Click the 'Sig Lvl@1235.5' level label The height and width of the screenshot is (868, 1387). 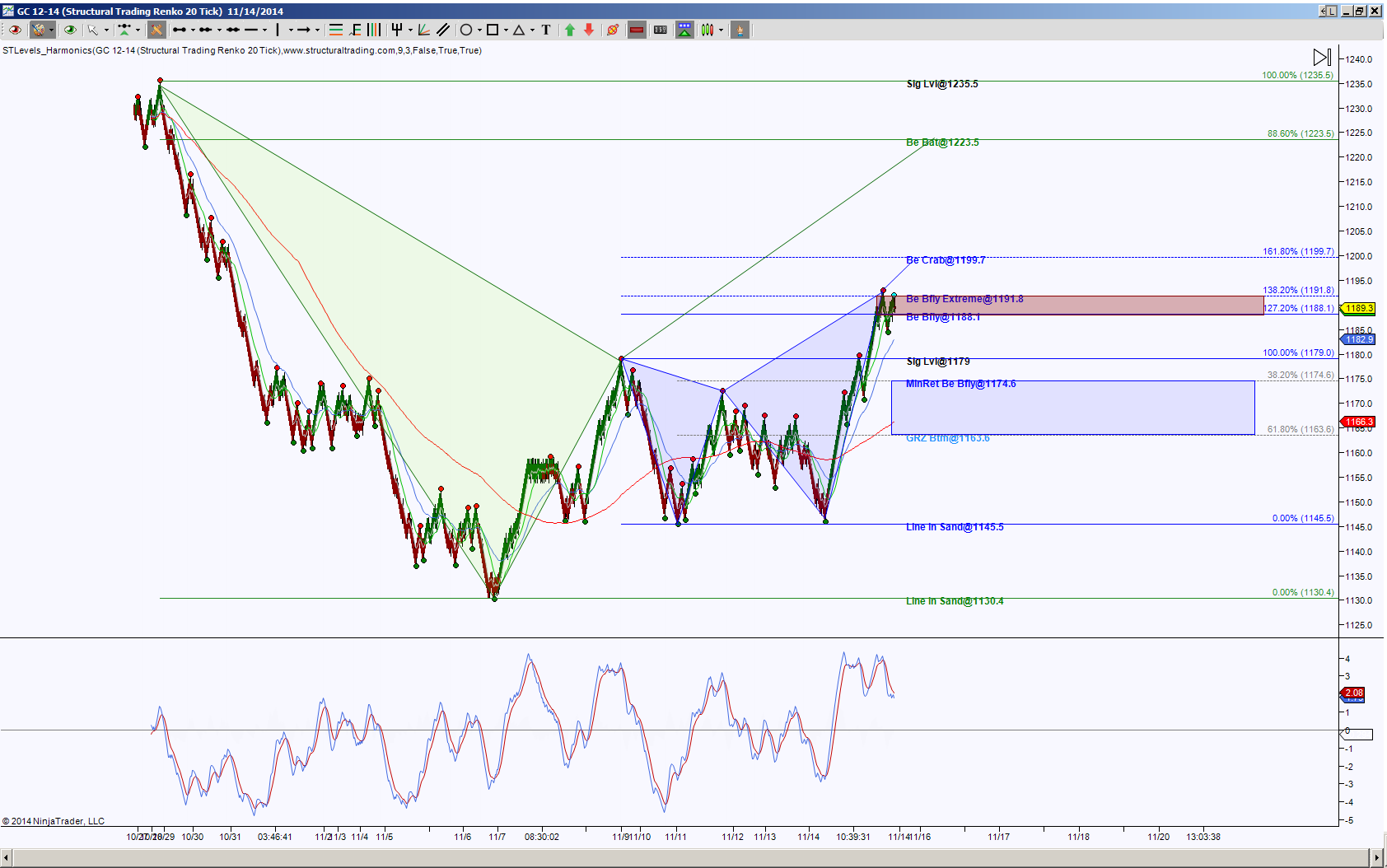[x=942, y=84]
